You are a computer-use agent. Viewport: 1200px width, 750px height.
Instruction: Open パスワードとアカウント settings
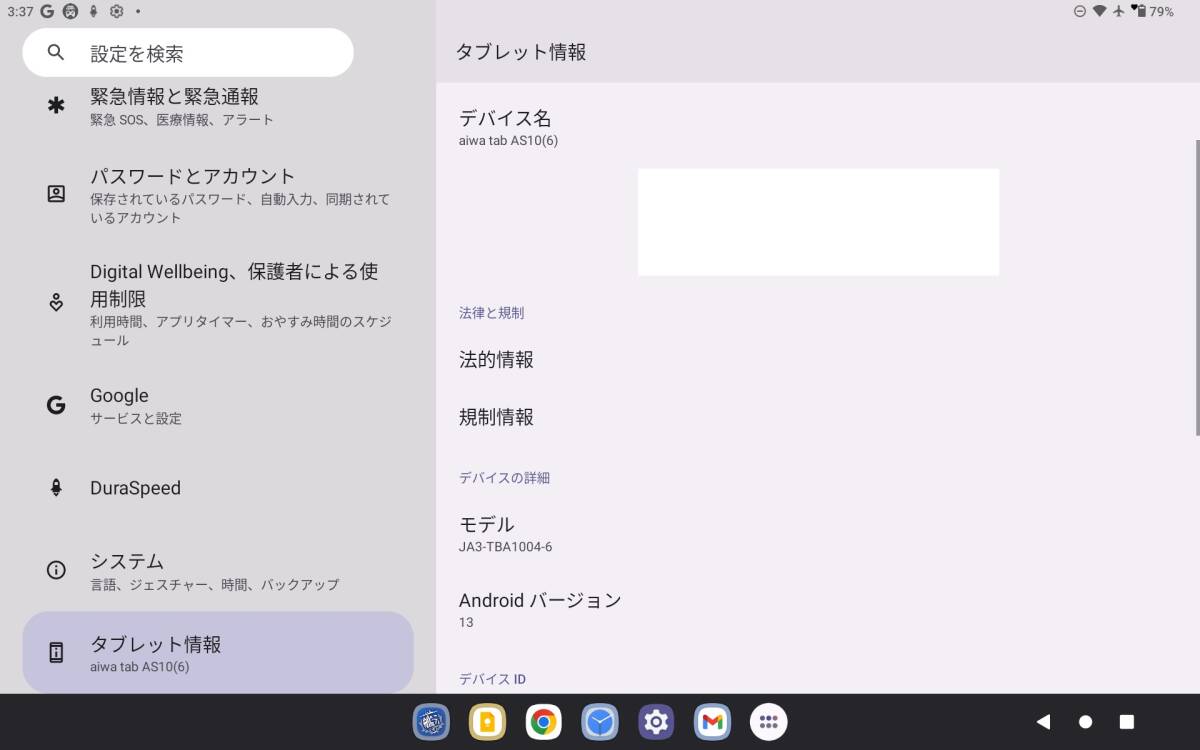point(218,195)
